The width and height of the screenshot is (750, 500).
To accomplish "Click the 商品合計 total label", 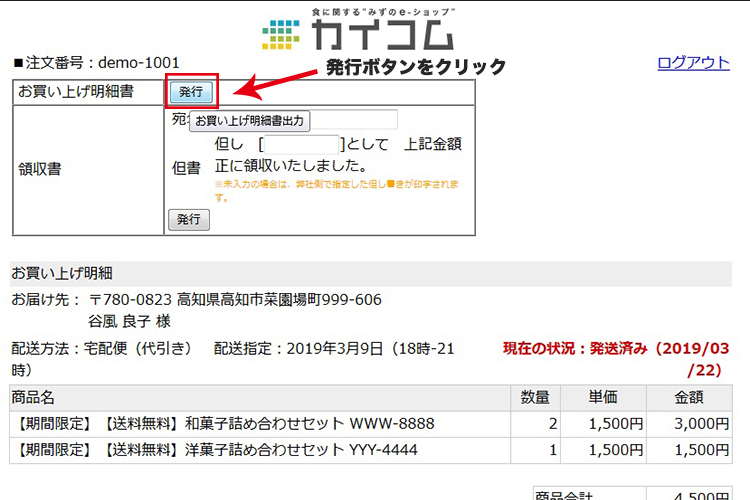I will 565,494.
